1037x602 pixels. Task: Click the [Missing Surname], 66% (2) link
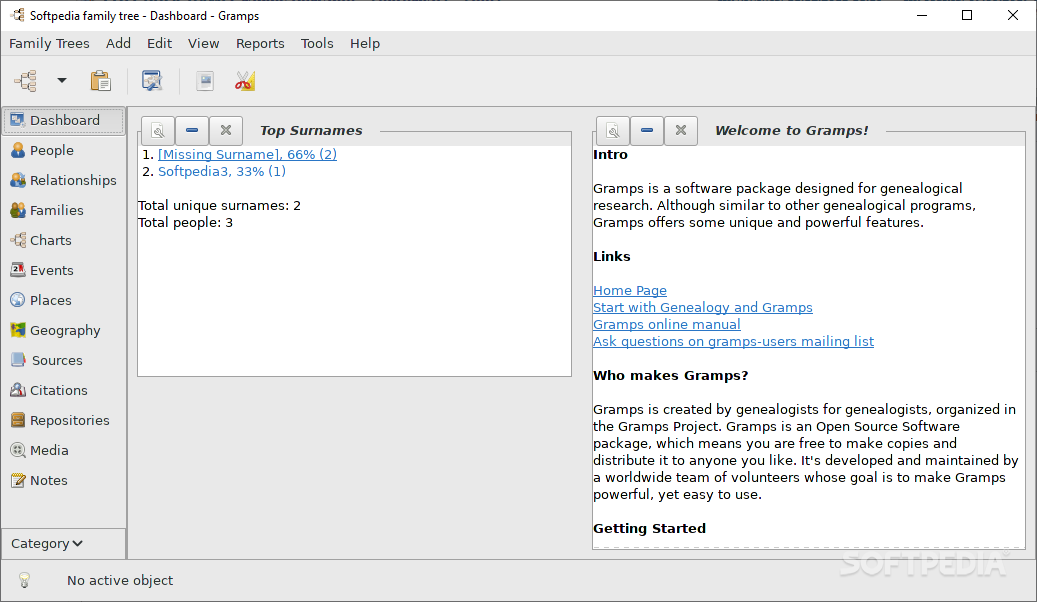tap(247, 154)
